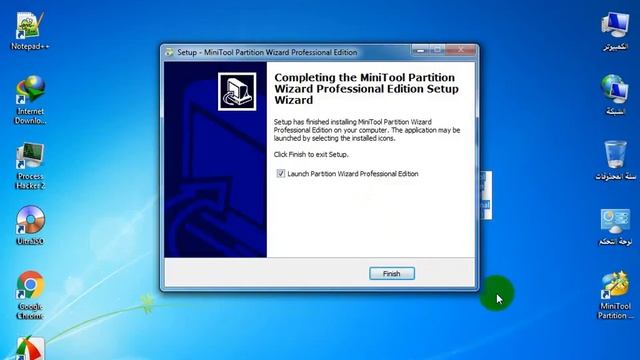The height and width of the screenshot is (360, 640).
Task: Click the Launch Partition Wizard Professional Edition label
Action: click(x=353, y=174)
